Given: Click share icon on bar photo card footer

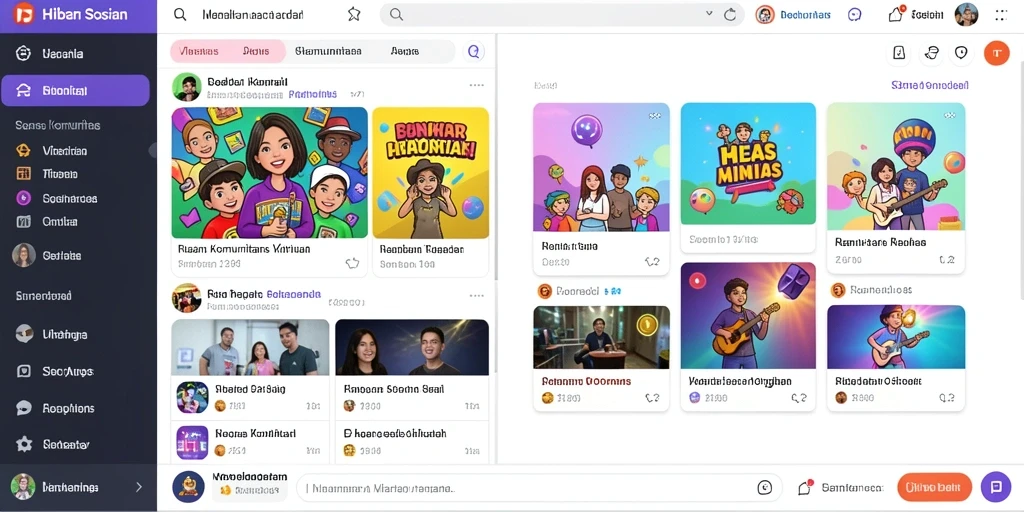Looking at the screenshot, I should click(x=652, y=397).
